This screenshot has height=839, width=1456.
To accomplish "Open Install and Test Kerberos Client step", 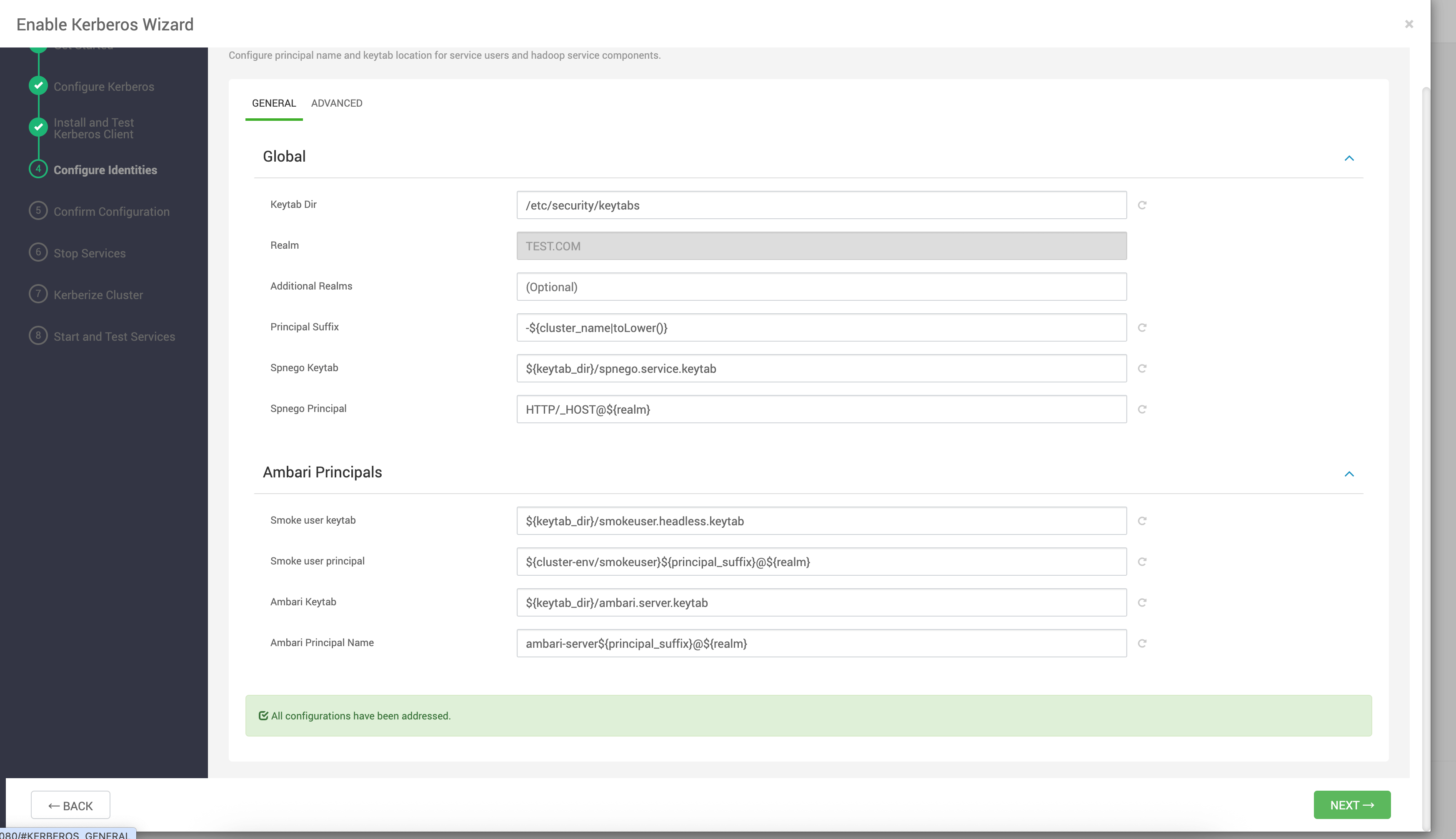I will [93, 128].
